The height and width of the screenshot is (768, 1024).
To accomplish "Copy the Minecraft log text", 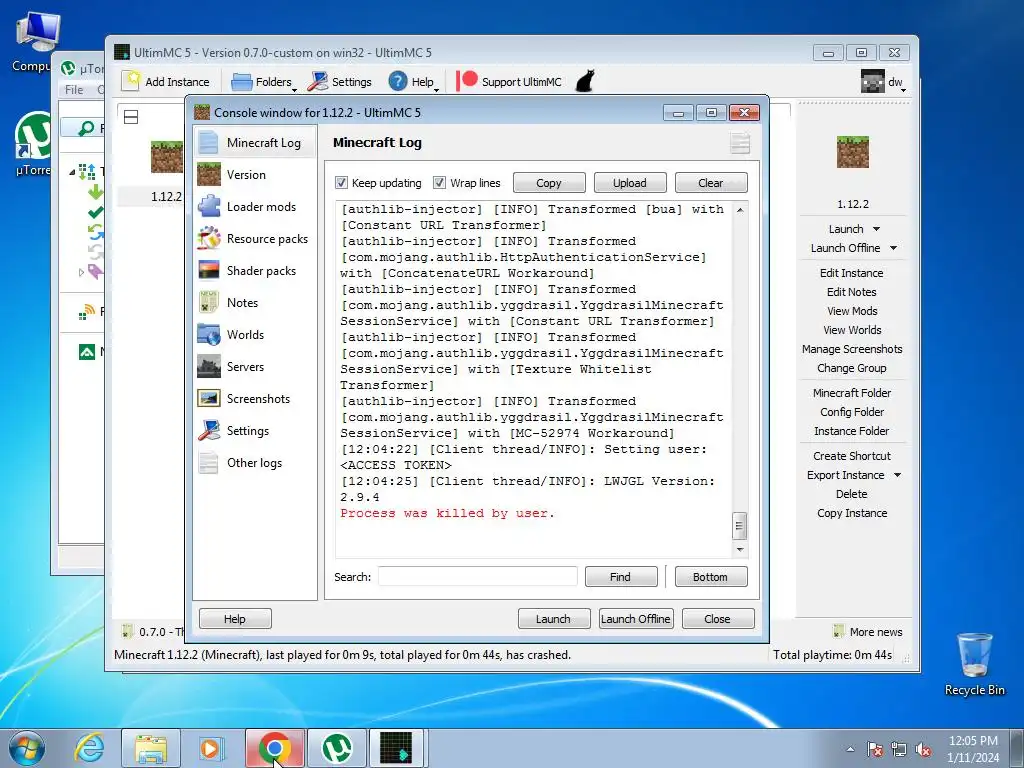I will pyautogui.click(x=549, y=183).
